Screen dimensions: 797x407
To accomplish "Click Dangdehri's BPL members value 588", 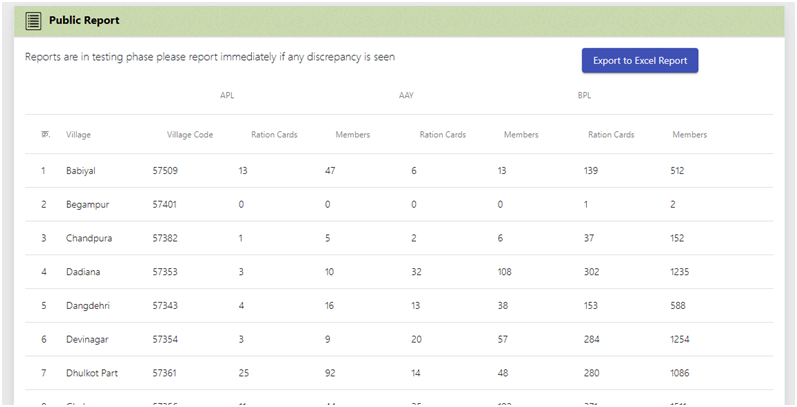I will 678,305.
